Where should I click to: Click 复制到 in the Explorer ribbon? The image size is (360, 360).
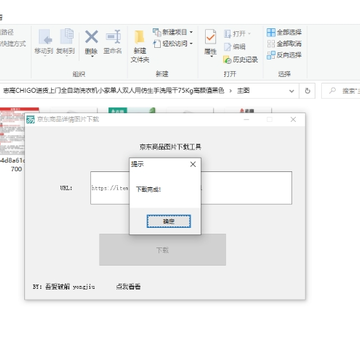click(66, 42)
